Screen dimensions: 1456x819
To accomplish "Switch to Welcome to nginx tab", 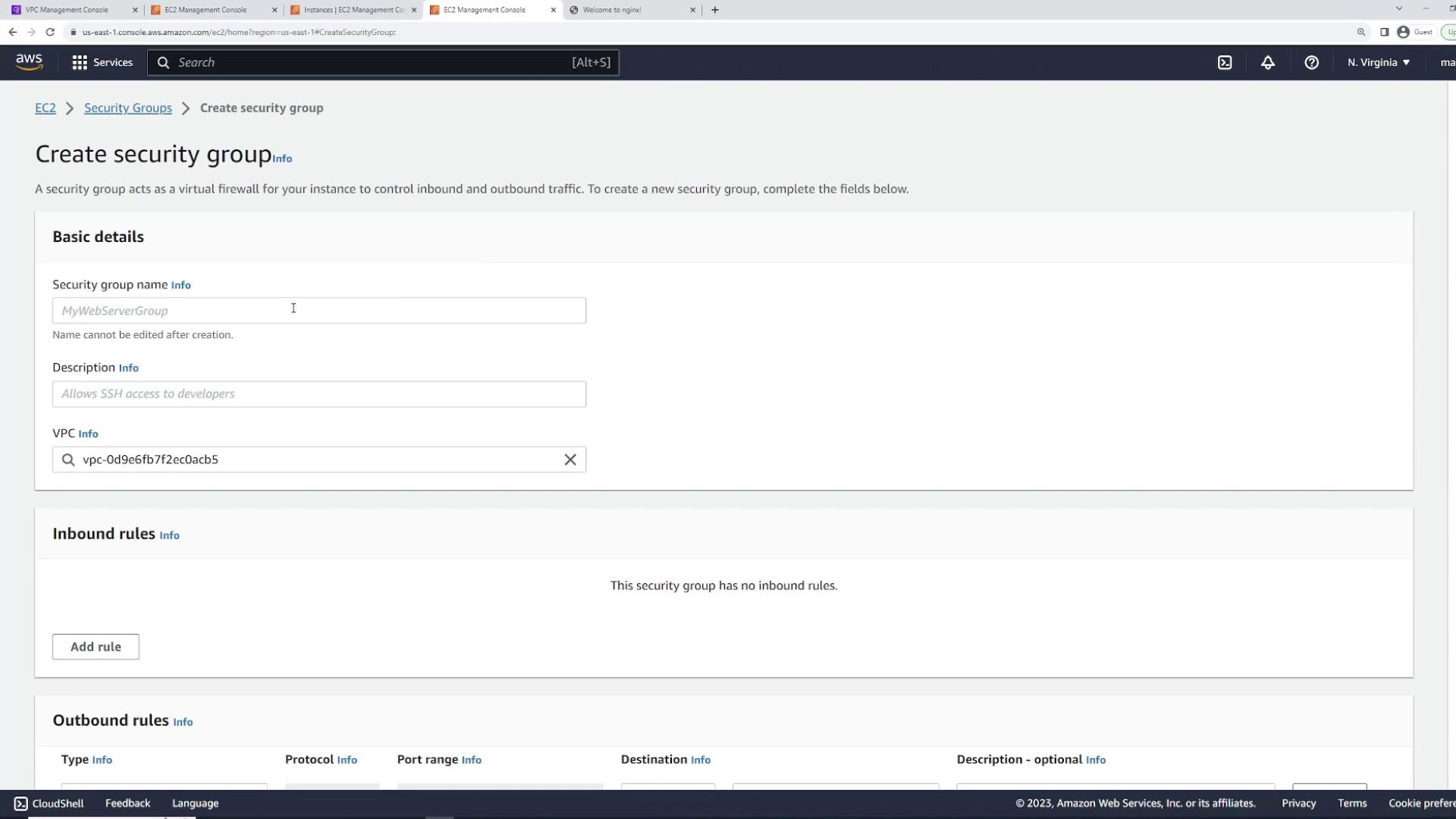I will (611, 10).
